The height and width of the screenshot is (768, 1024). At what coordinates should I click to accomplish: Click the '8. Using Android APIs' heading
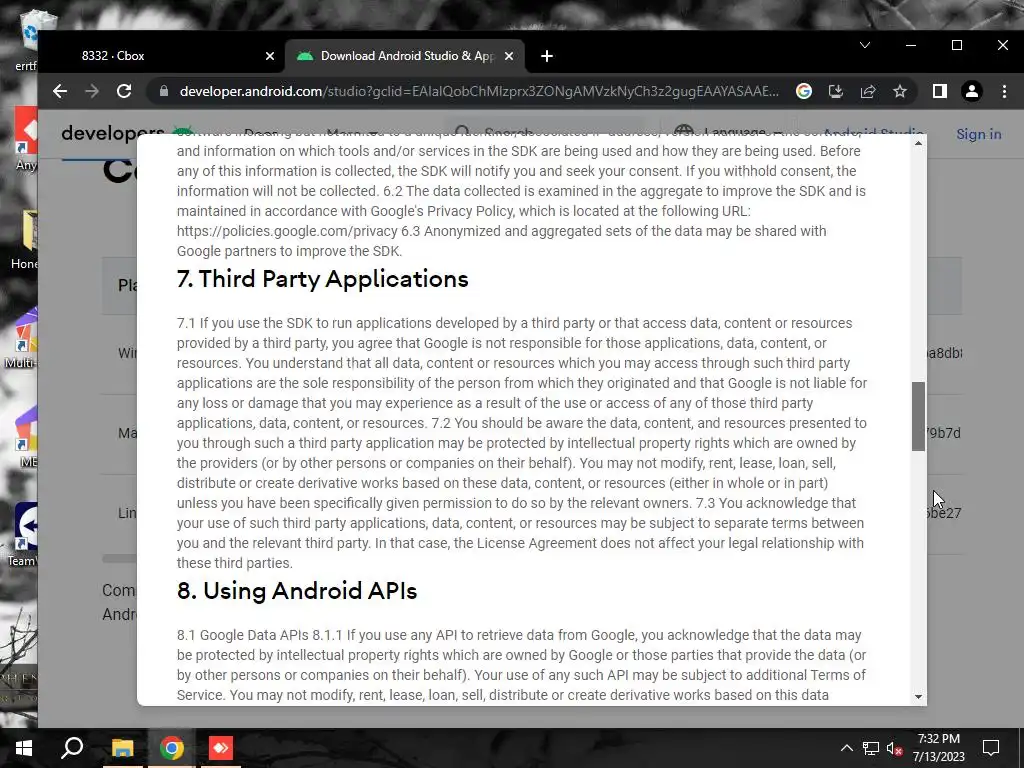tap(296, 590)
